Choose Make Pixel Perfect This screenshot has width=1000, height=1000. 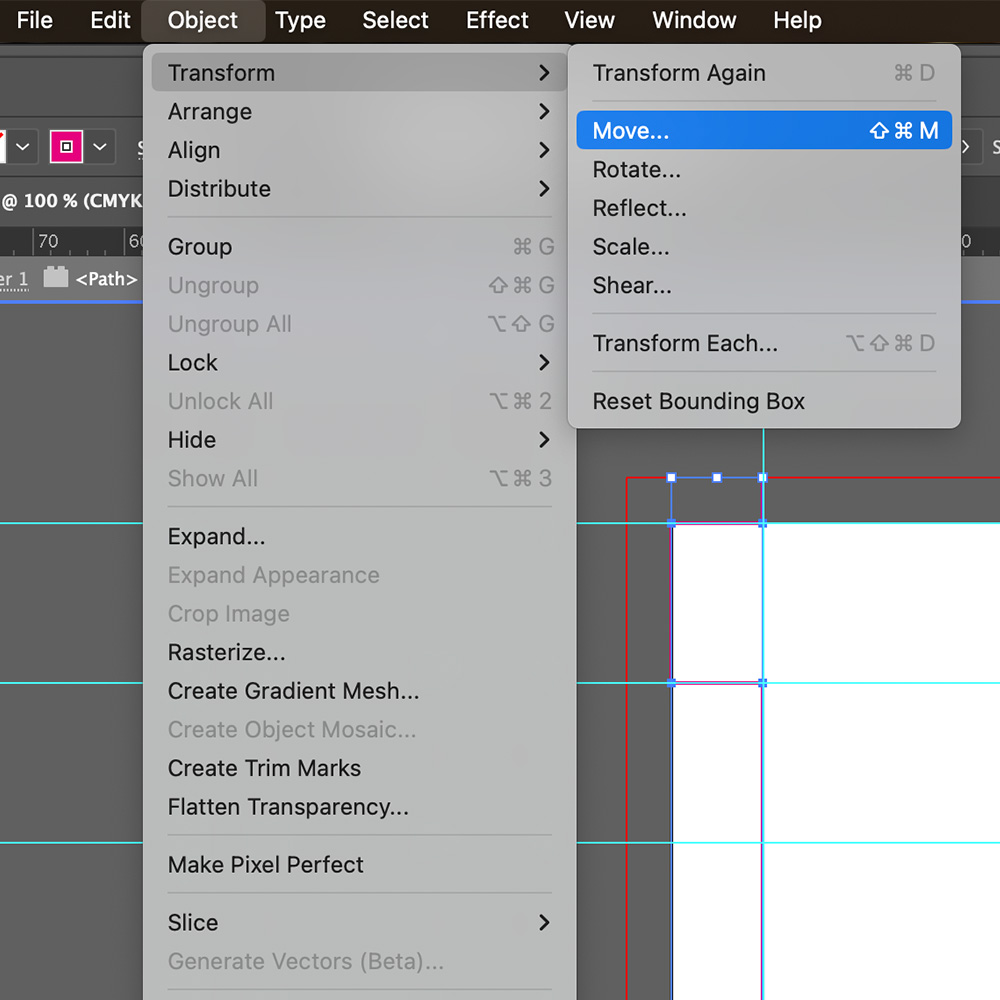(x=359, y=865)
